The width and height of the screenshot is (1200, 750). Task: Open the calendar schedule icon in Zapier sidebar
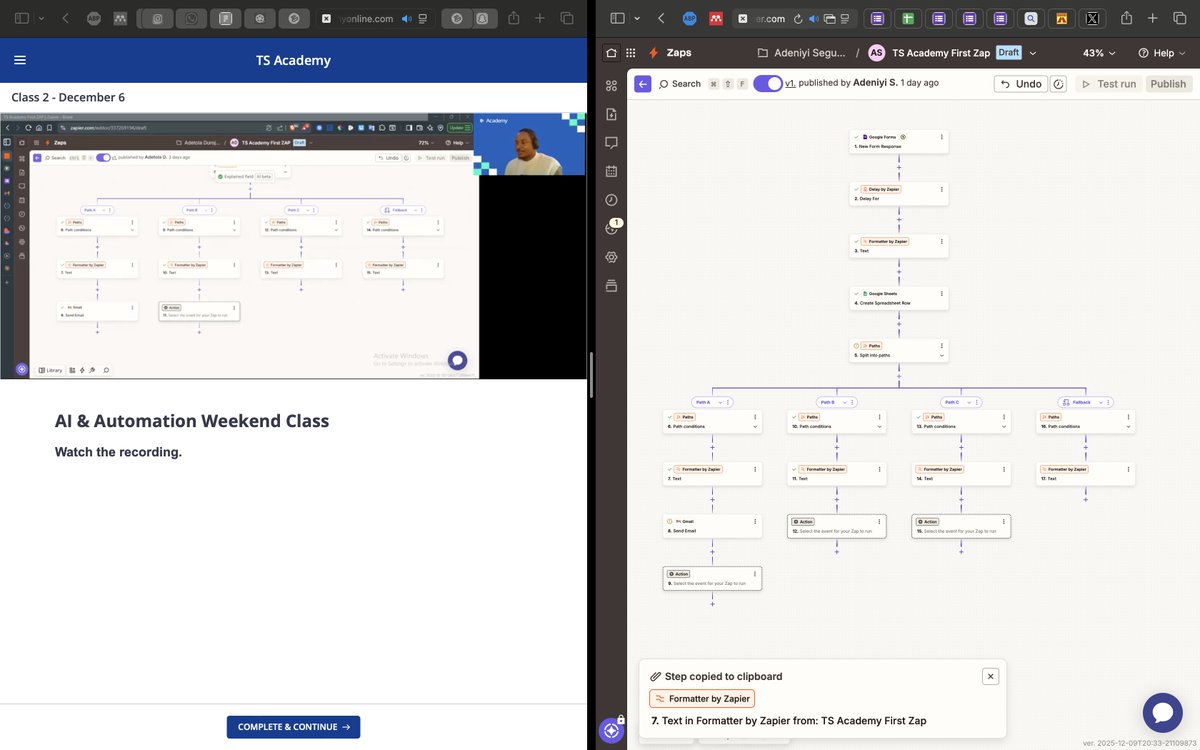tap(612, 171)
